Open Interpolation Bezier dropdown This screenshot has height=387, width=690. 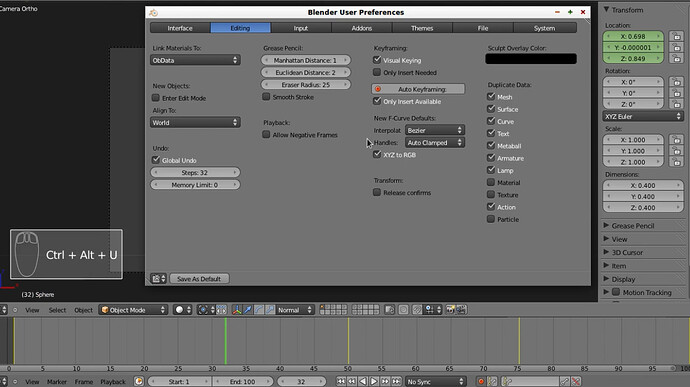(x=434, y=130)
